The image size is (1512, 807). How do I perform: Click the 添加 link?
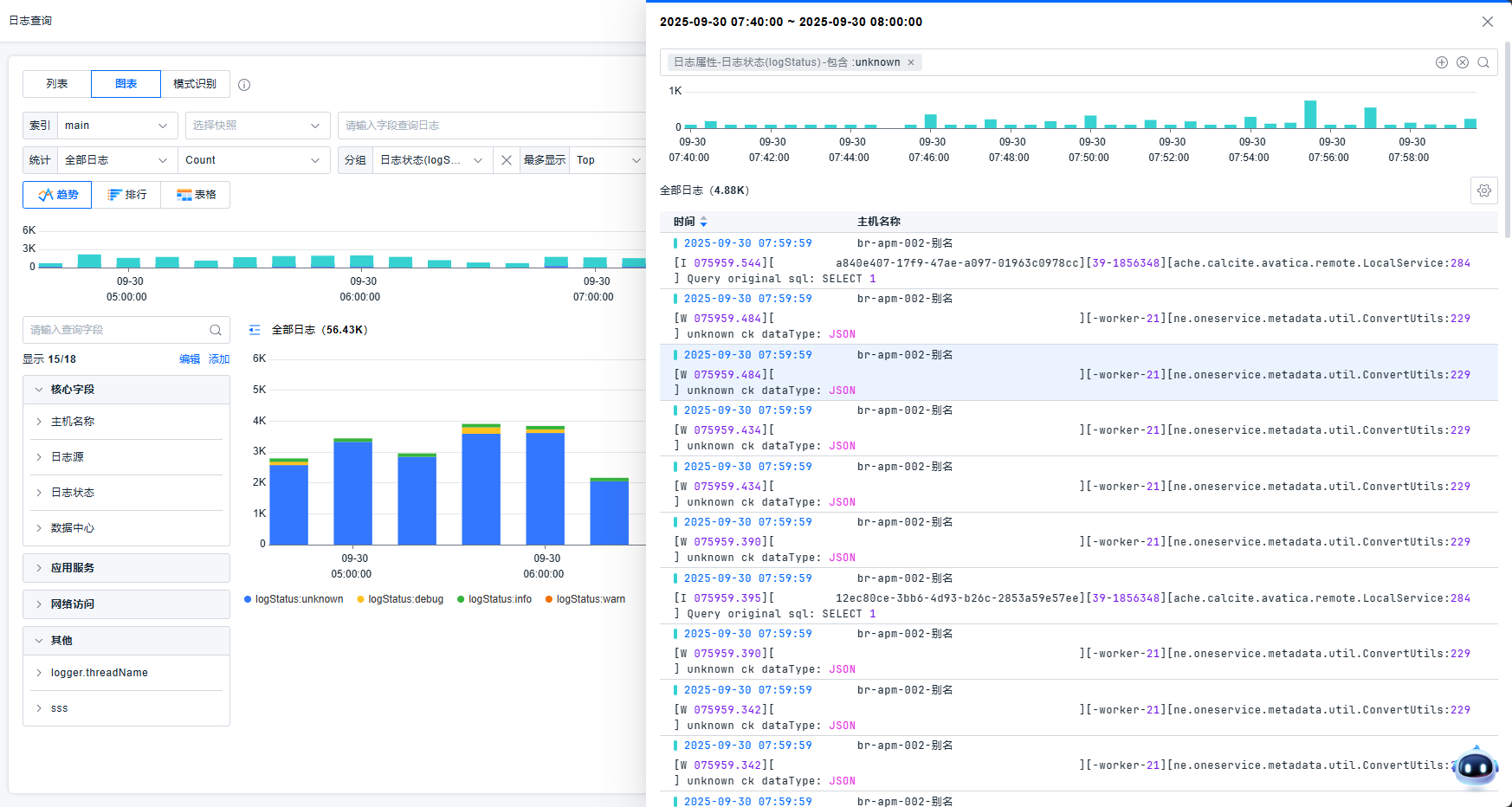(219, 359)
